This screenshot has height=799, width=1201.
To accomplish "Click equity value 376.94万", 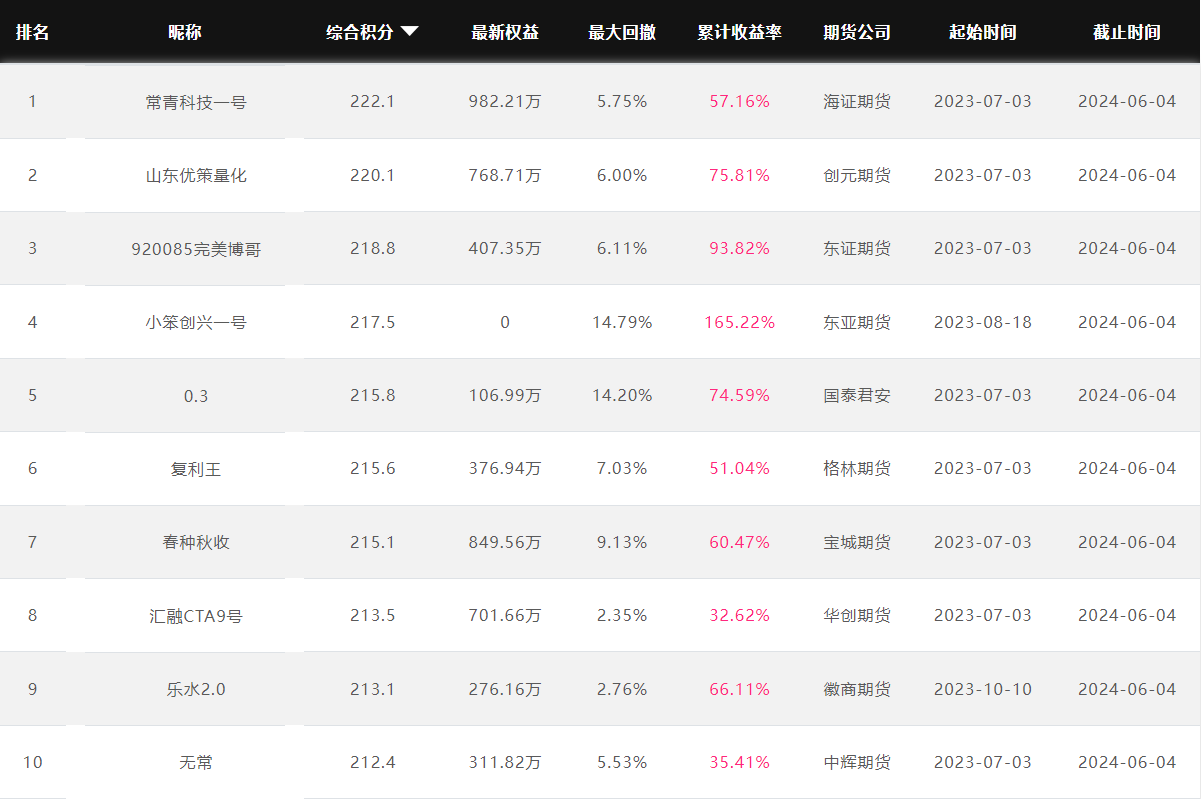I will point(505,468).
